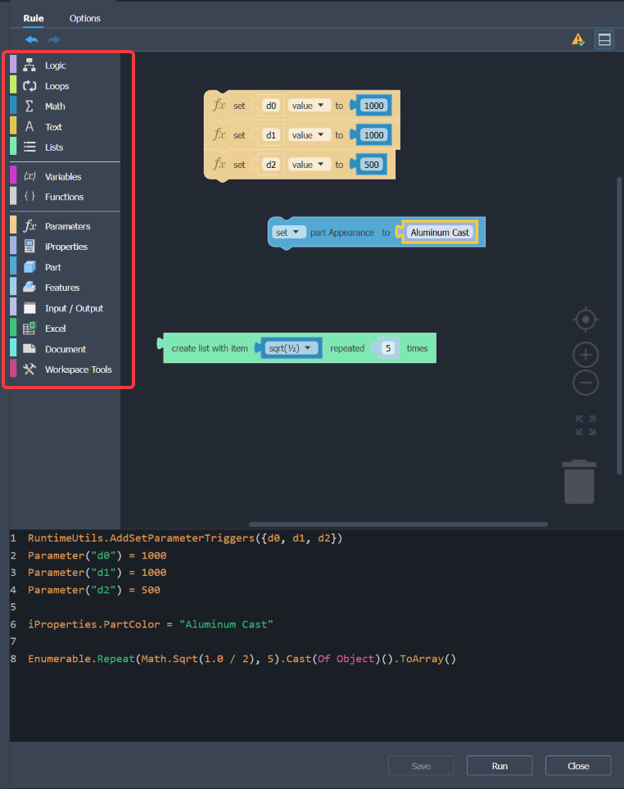Click the d0 parameter name field
Screen dimensions: 624x789
pos(271,106)
